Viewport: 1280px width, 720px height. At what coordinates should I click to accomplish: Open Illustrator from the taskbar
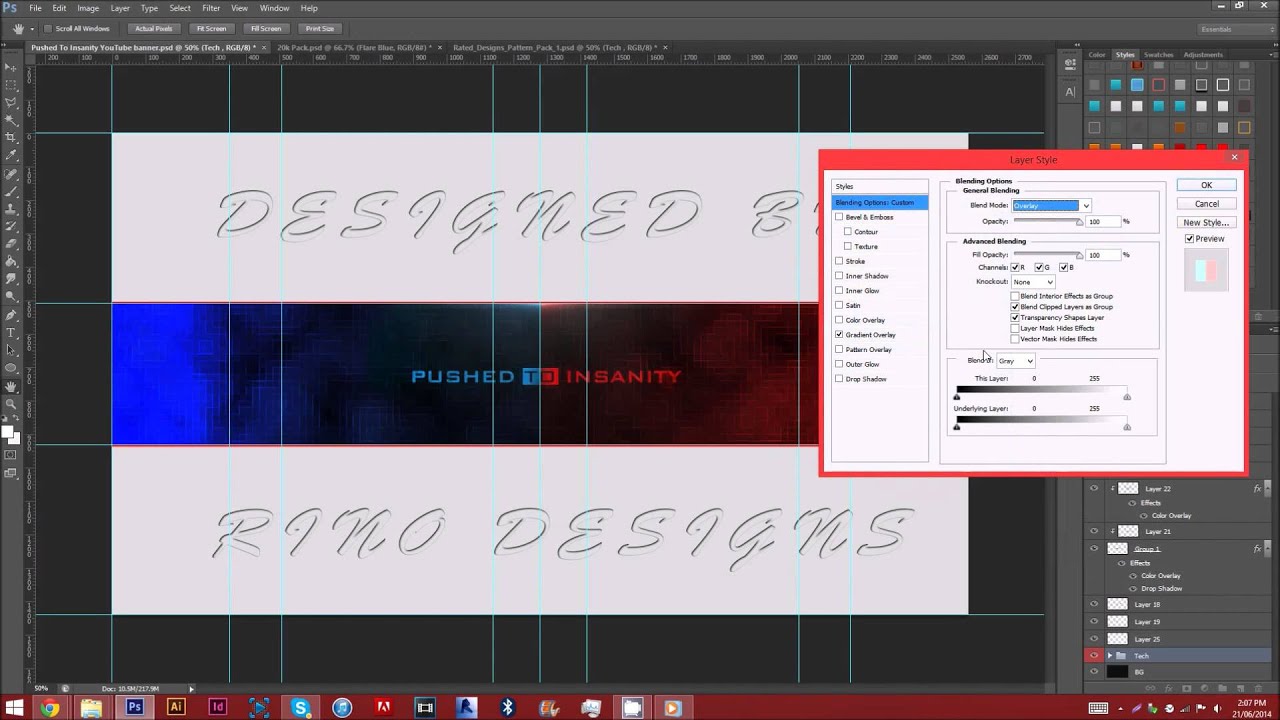pos(176,708)
